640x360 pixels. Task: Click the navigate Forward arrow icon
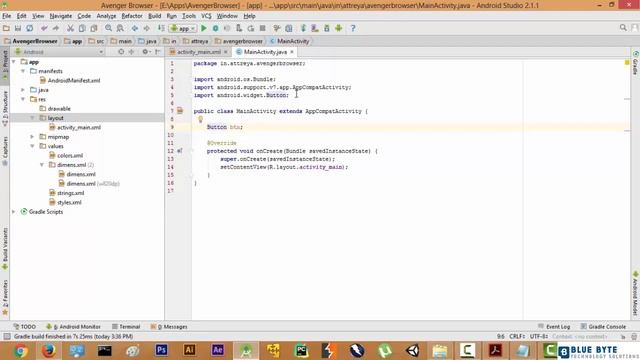(x=147, y=28)
